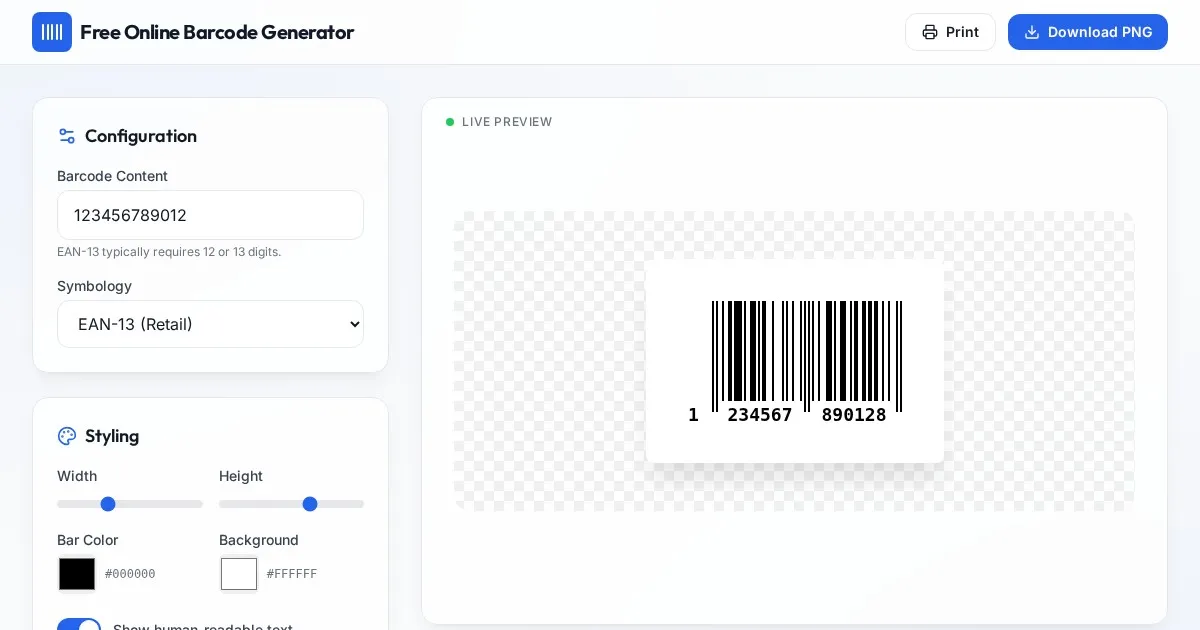The width and height of the screenshot is (1200, 630).
Task: Toggle the show human-readable text switch
Action: [79, 626]
